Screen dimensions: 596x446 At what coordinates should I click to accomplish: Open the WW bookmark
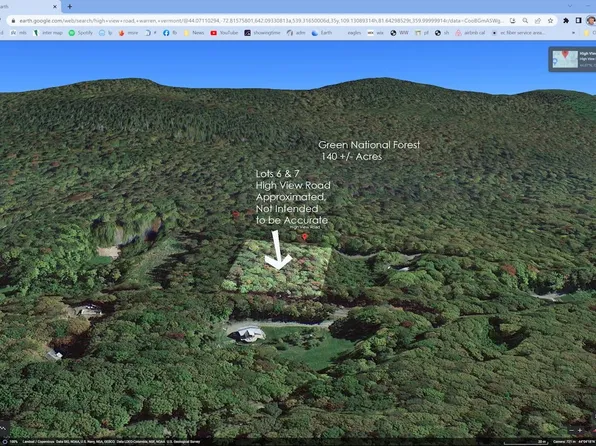click(x=399, y=33)
